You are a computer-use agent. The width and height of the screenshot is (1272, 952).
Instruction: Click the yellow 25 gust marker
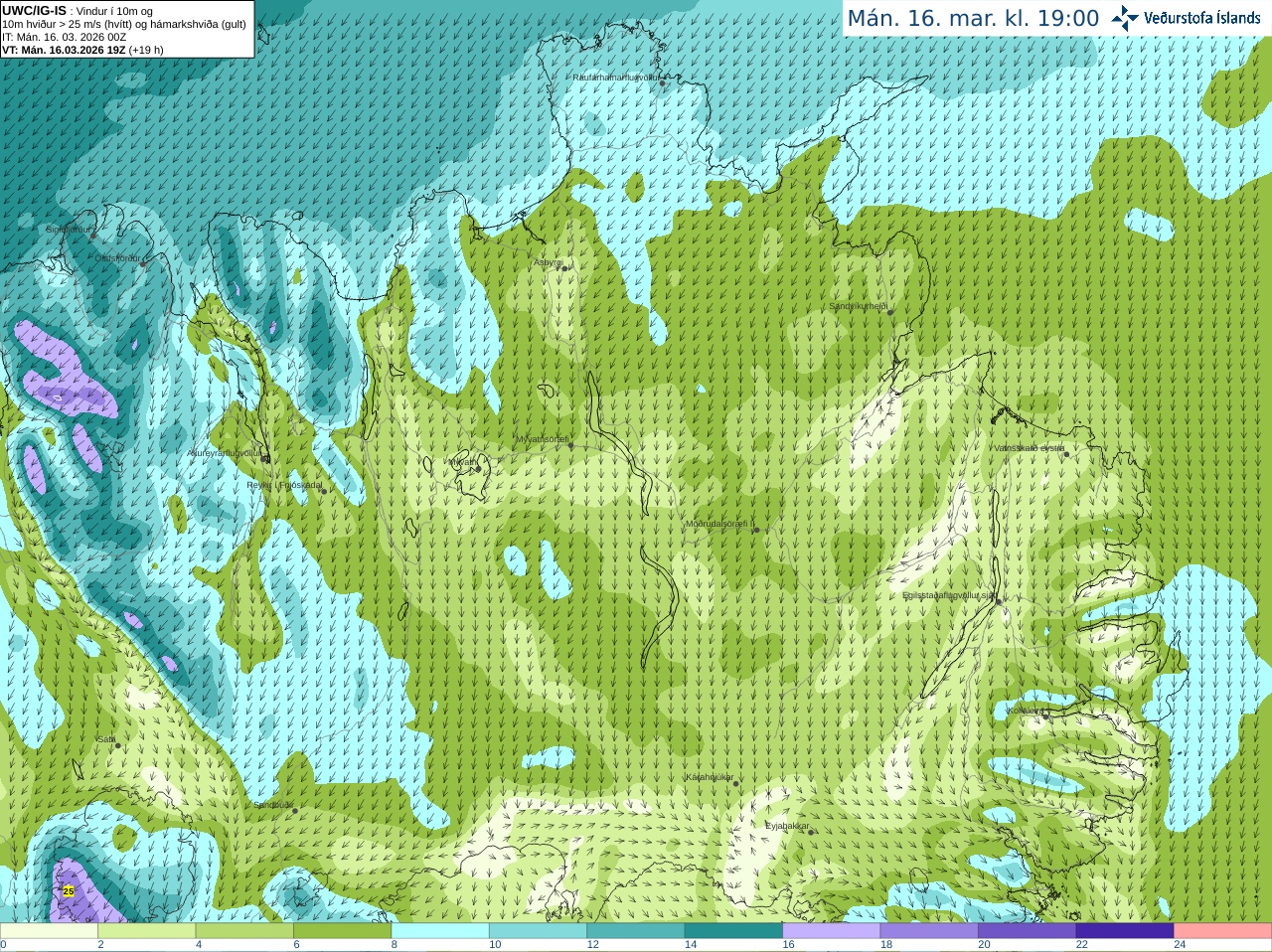(x=69, y=891)
